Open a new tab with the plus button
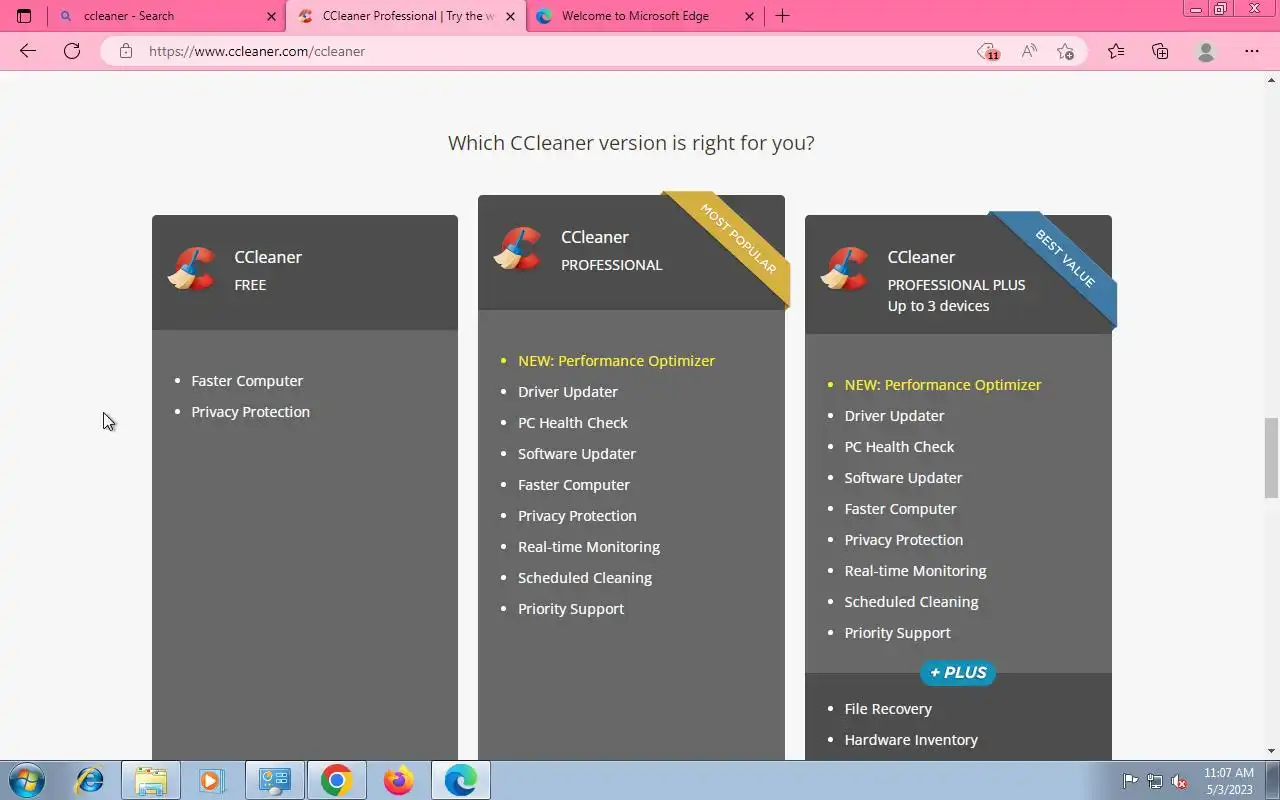 tap(782, 16)
